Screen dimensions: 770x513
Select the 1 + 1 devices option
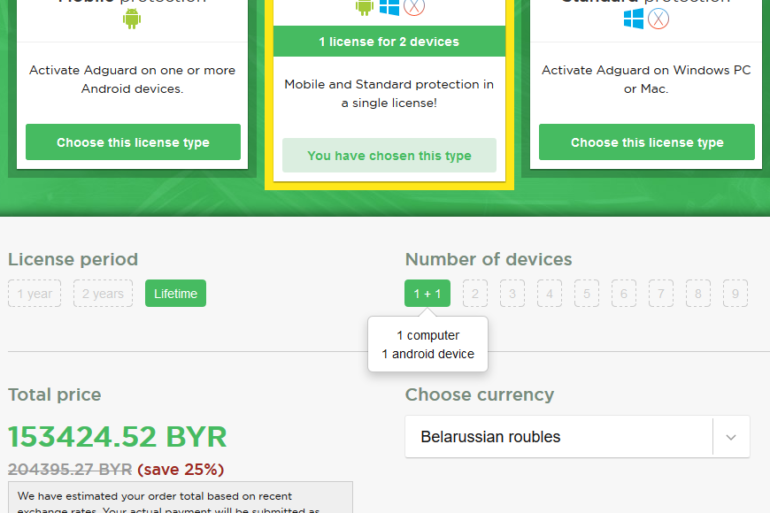[427, 294]
